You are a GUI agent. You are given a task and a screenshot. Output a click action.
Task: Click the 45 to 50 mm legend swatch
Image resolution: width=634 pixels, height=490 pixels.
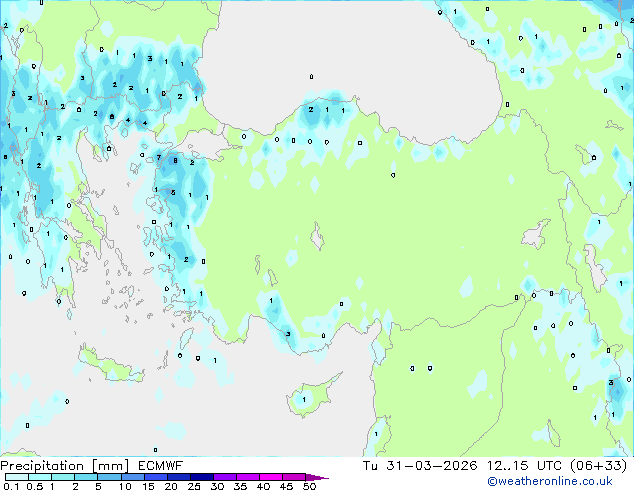coord(294,477)
